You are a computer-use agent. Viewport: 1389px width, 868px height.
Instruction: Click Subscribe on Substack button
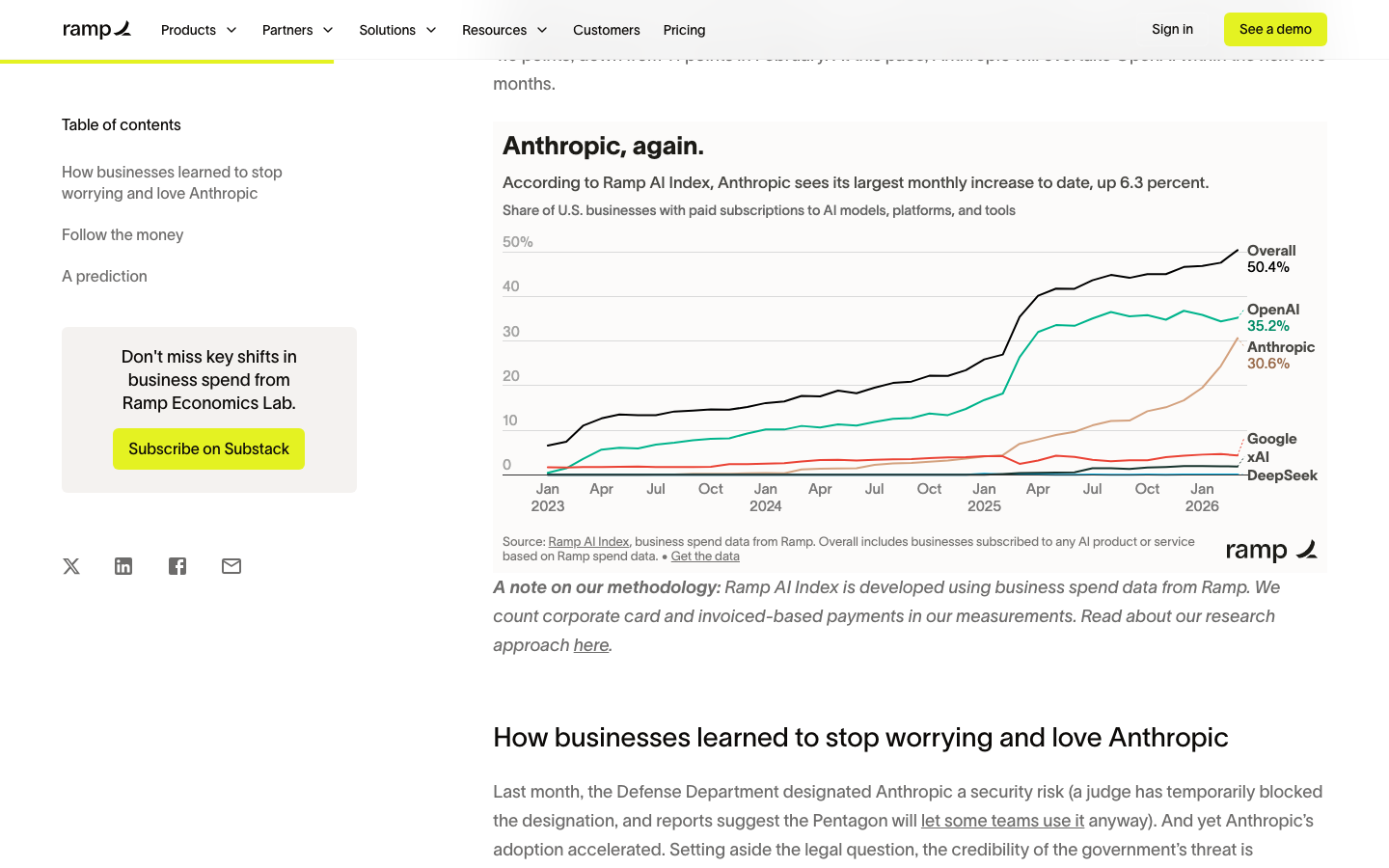click(208, 448)
